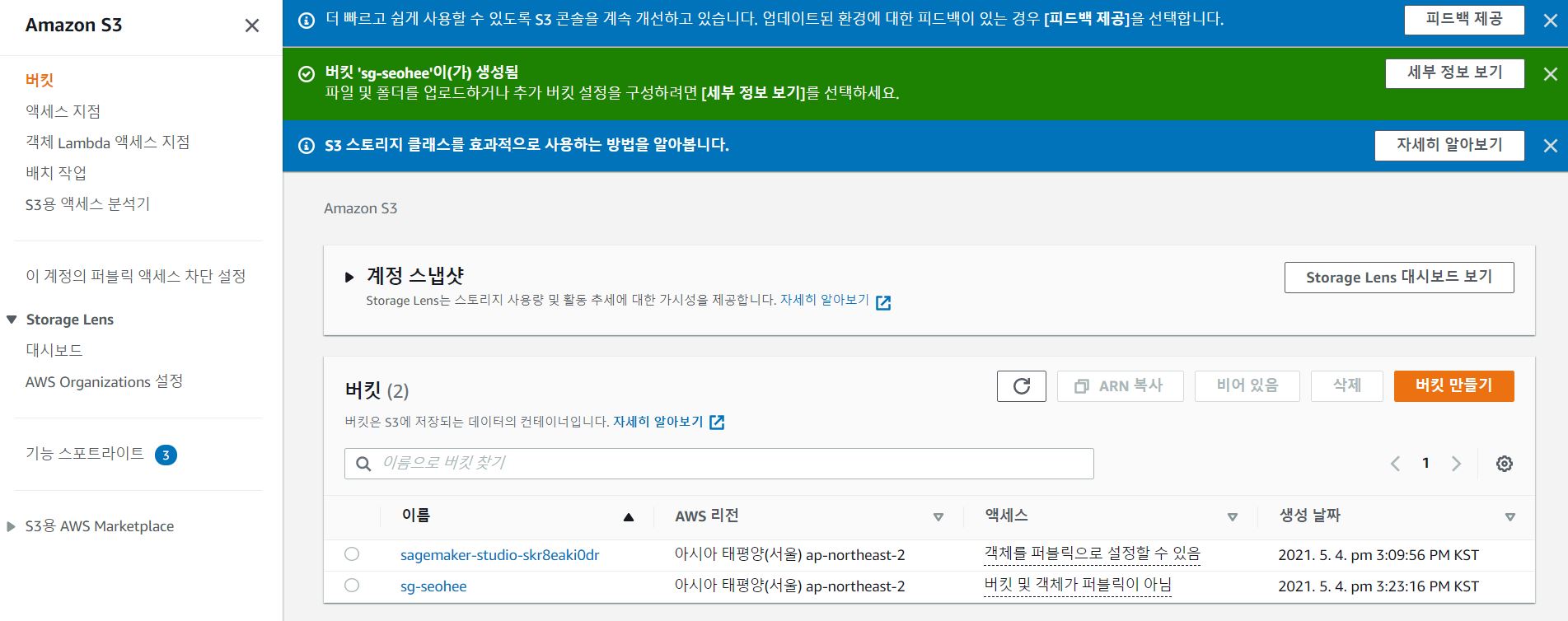
Task: Click region cell of sg-seohee row
Action: tap(789, 586)
